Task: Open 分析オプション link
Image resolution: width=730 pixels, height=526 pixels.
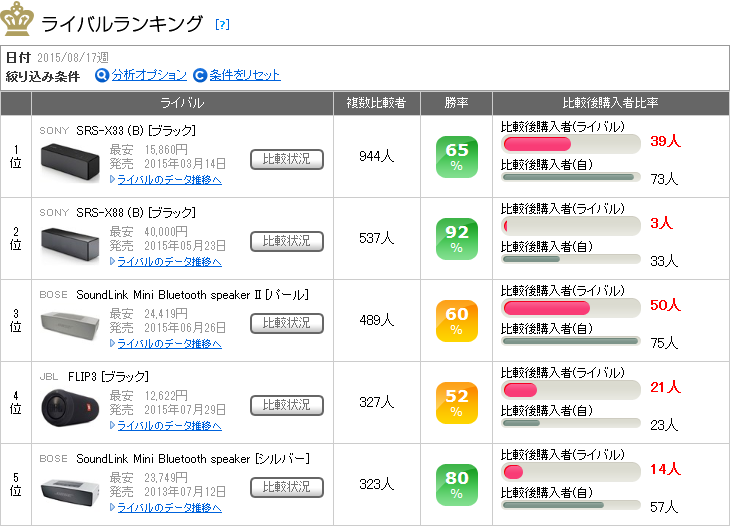Action: [149, 75]
